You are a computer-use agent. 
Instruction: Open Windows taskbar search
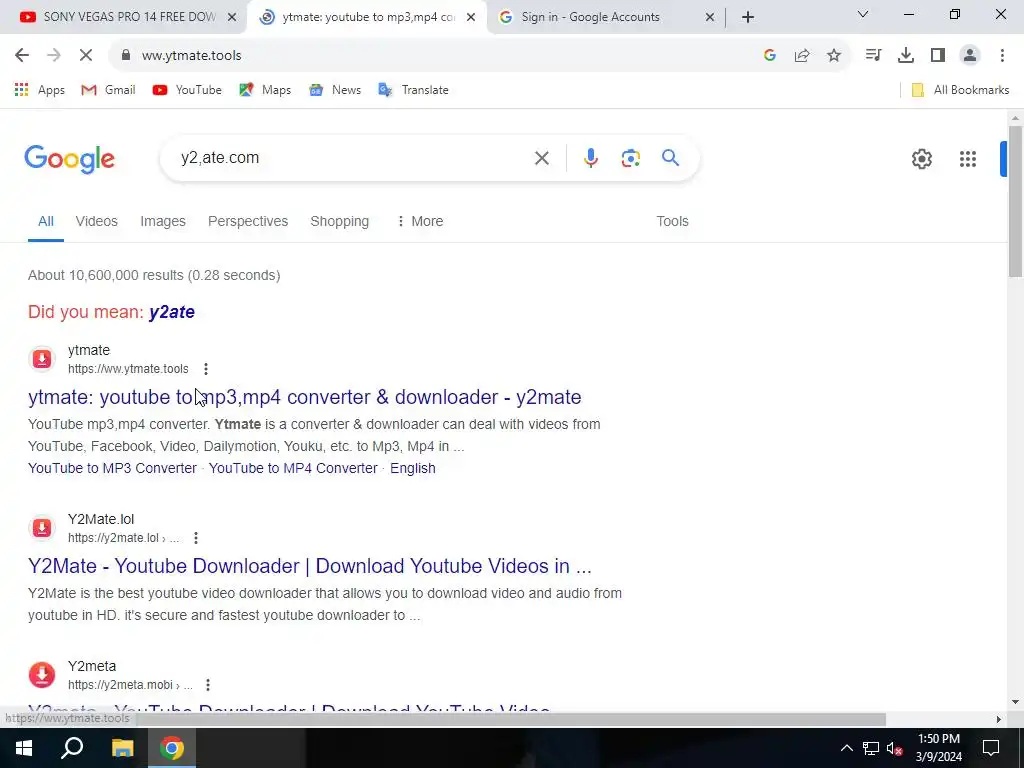coord(72,748)
